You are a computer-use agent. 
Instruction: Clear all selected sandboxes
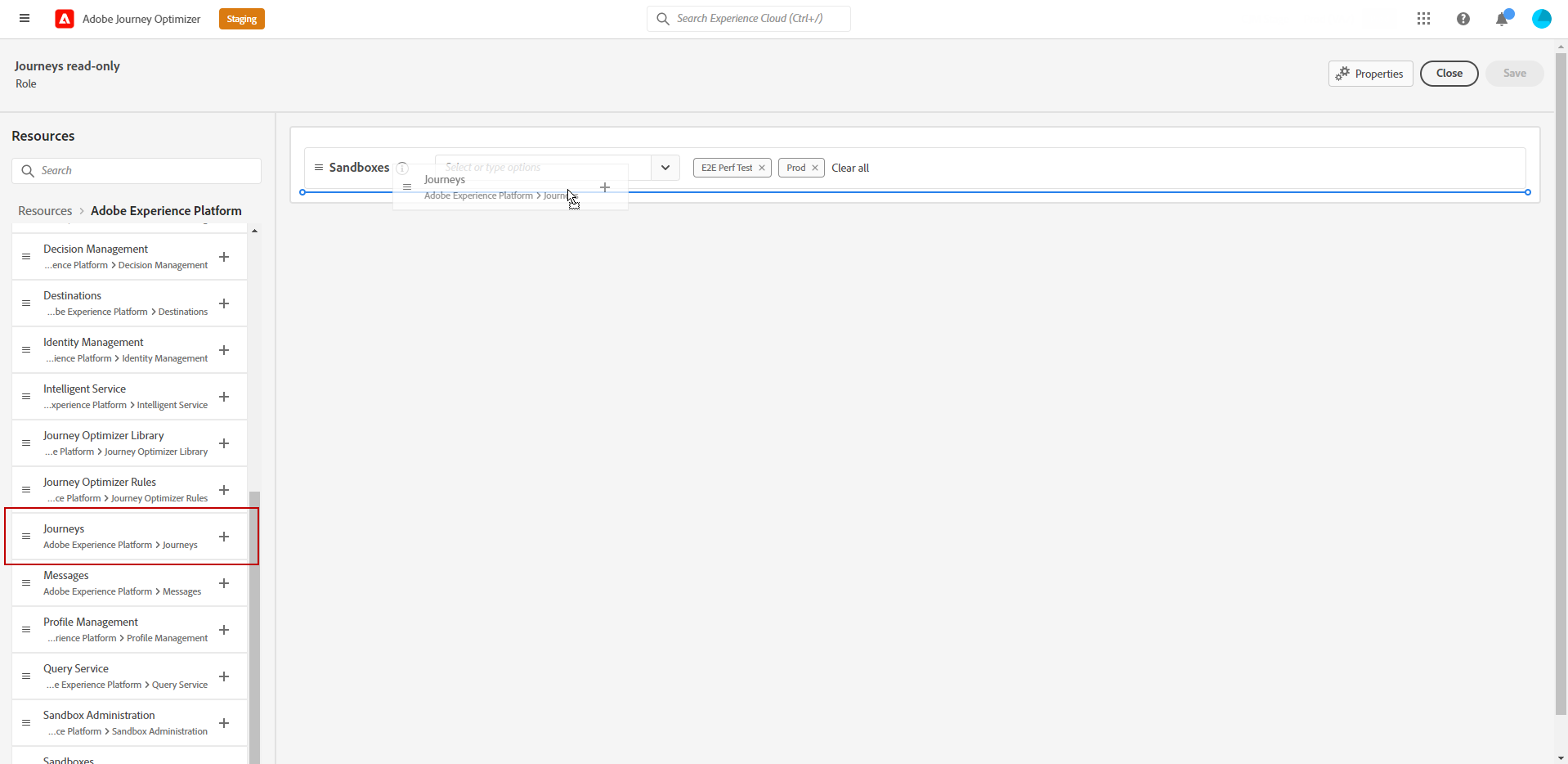[x=850, y=168]
